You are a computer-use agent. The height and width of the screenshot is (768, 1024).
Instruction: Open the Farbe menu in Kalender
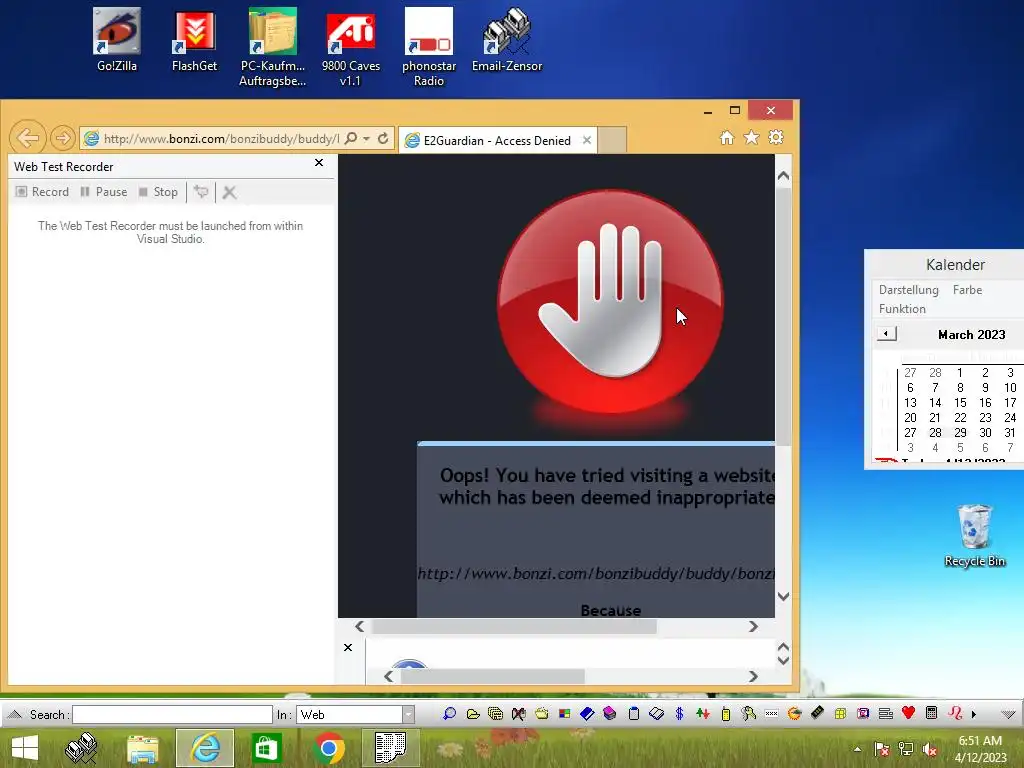[967, 289]
